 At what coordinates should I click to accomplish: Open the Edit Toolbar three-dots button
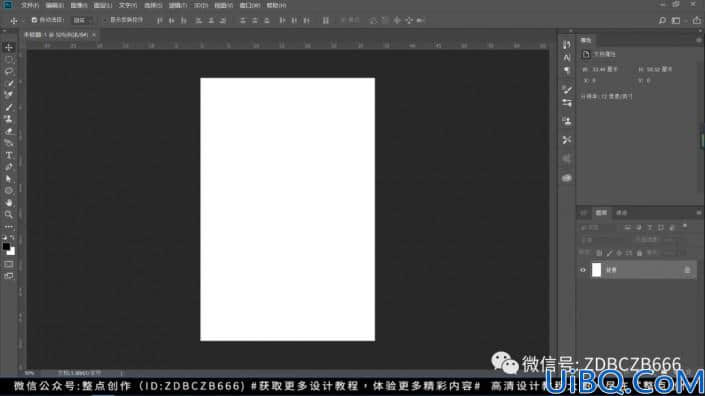9,227
